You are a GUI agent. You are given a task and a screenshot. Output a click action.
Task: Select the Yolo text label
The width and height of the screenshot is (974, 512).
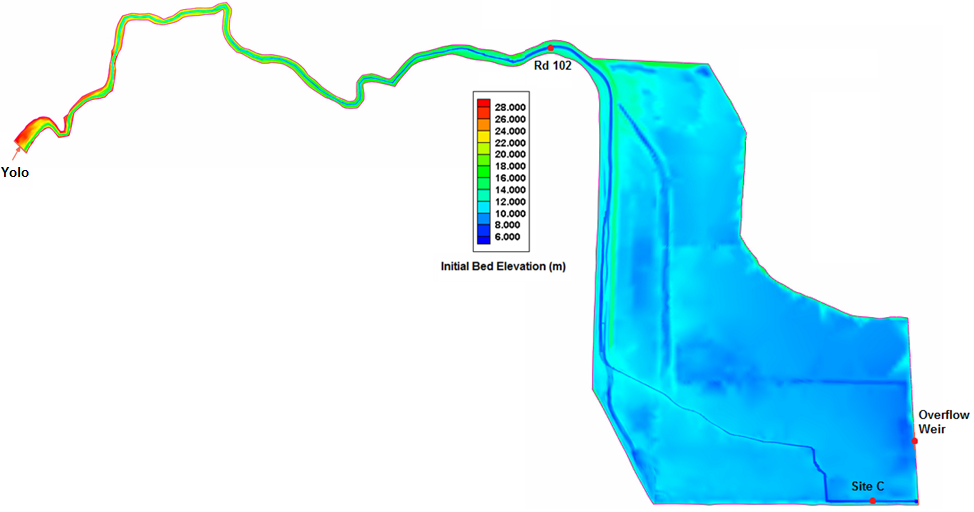tap(15, 173)
